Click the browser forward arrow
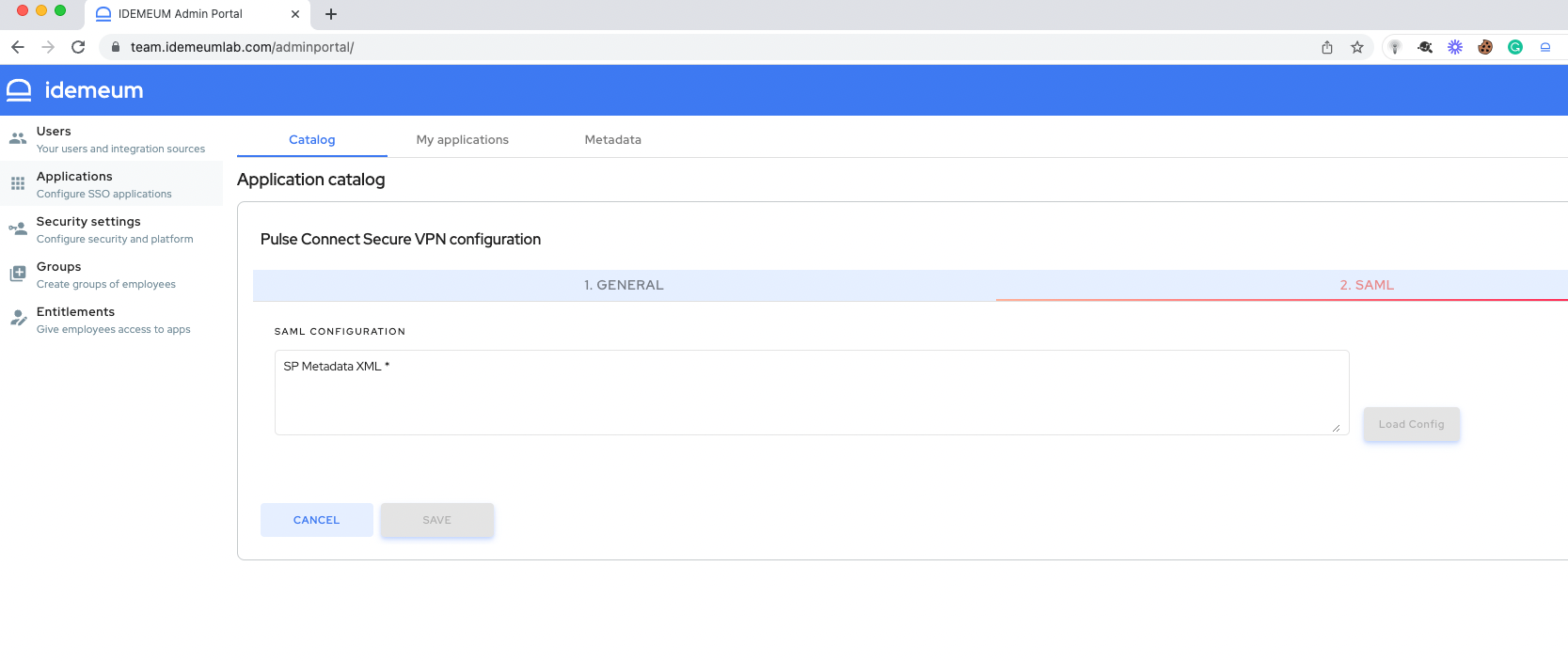Image resolution: width=1568 pixels, height=661 pixels. pos(48,47)
